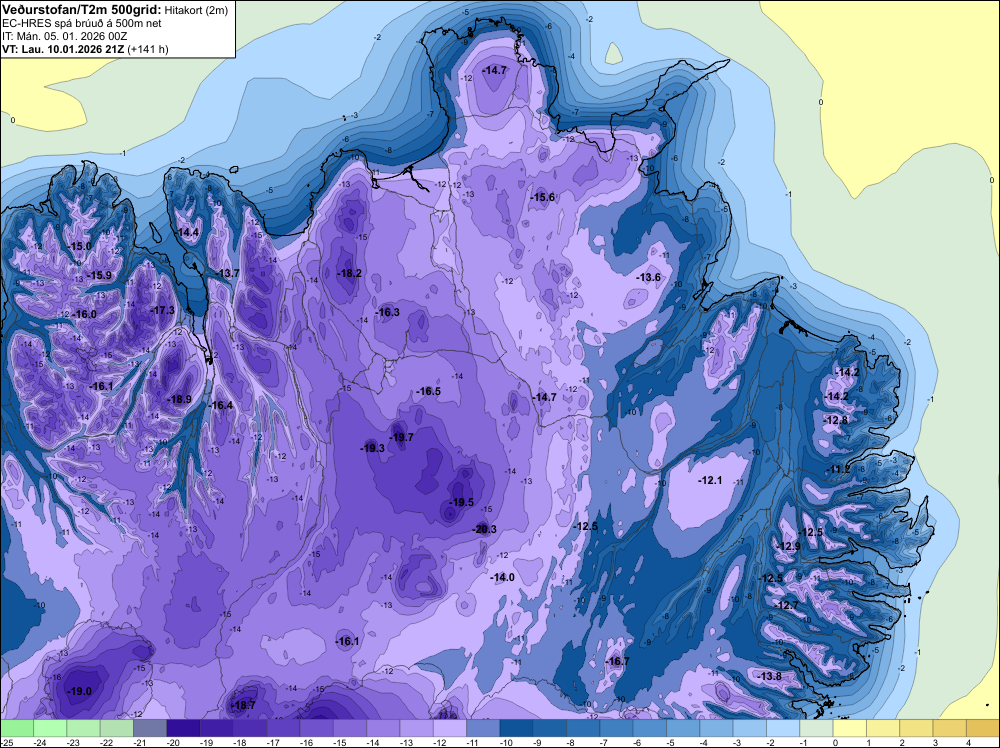This screenshot has width=1000, height=748.
Task: Select the -18.2 temperature value
Action: tap(349, 273)
